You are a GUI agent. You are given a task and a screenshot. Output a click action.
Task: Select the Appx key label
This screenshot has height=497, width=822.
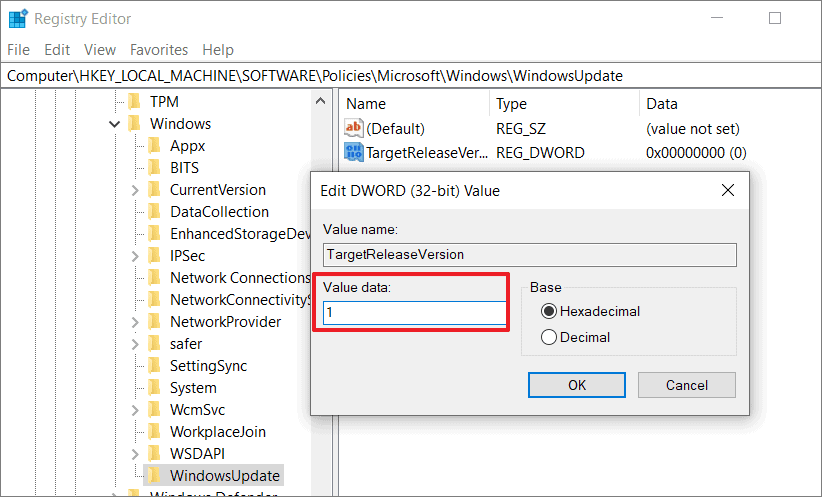click(x=187, y=146)
